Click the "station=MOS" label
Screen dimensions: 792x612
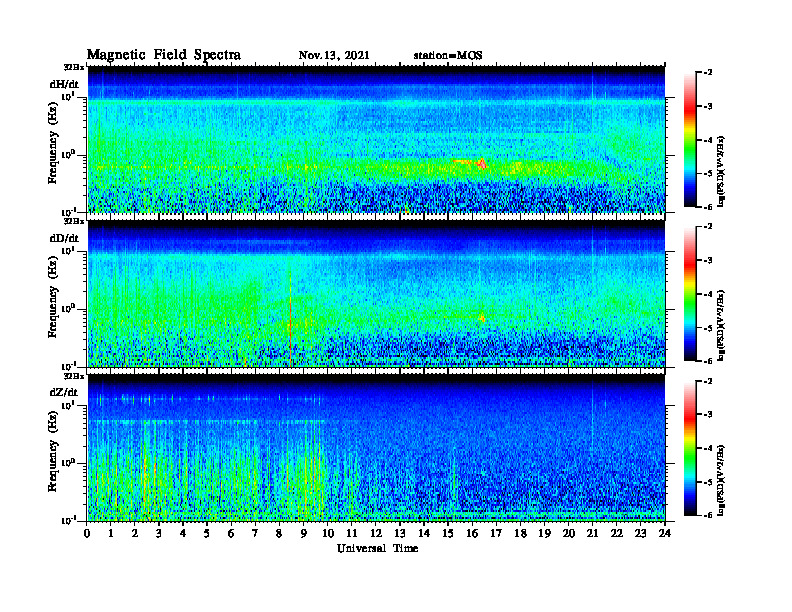point(448,55)
